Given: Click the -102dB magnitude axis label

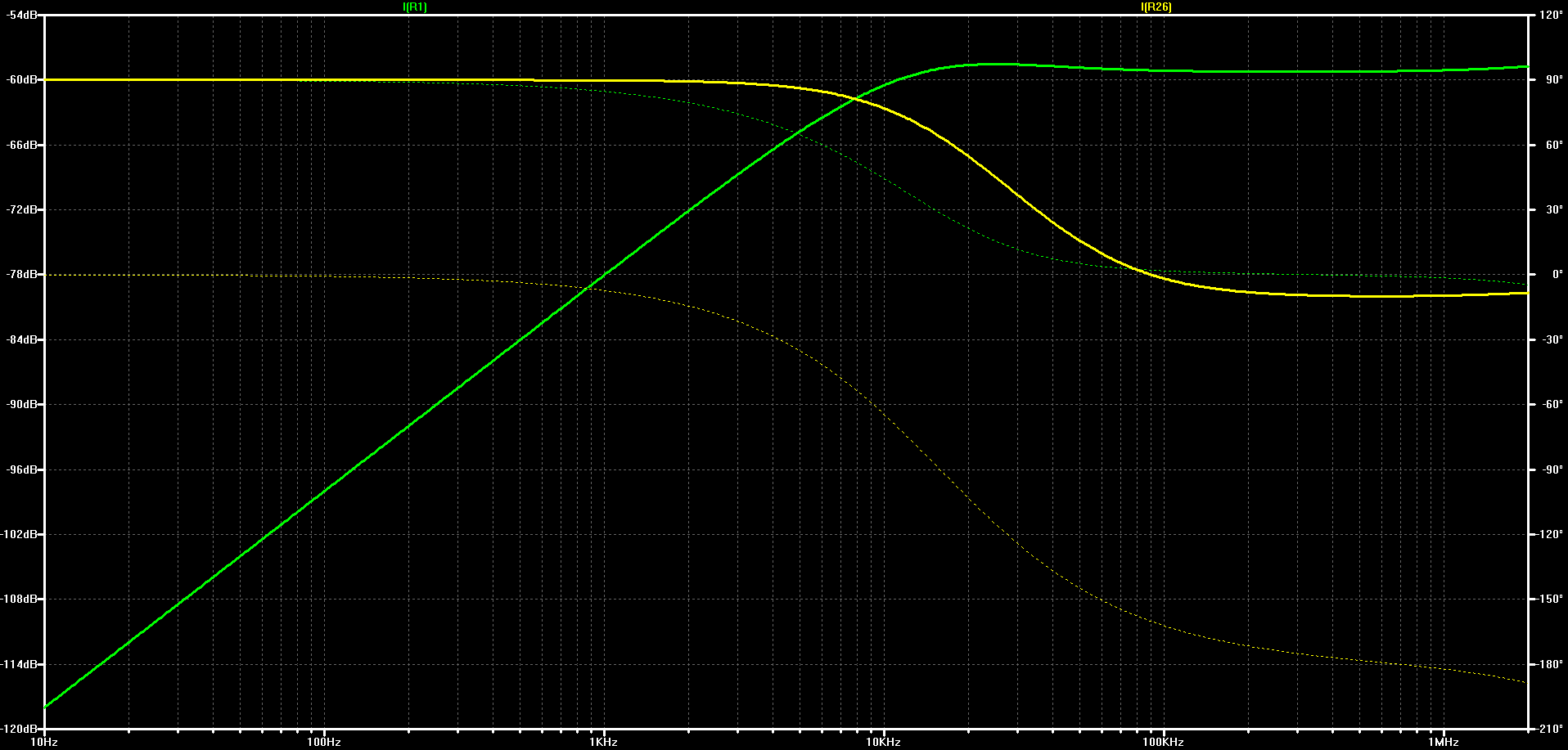Looking at the screenshot, I should click(x=20, y=534).
